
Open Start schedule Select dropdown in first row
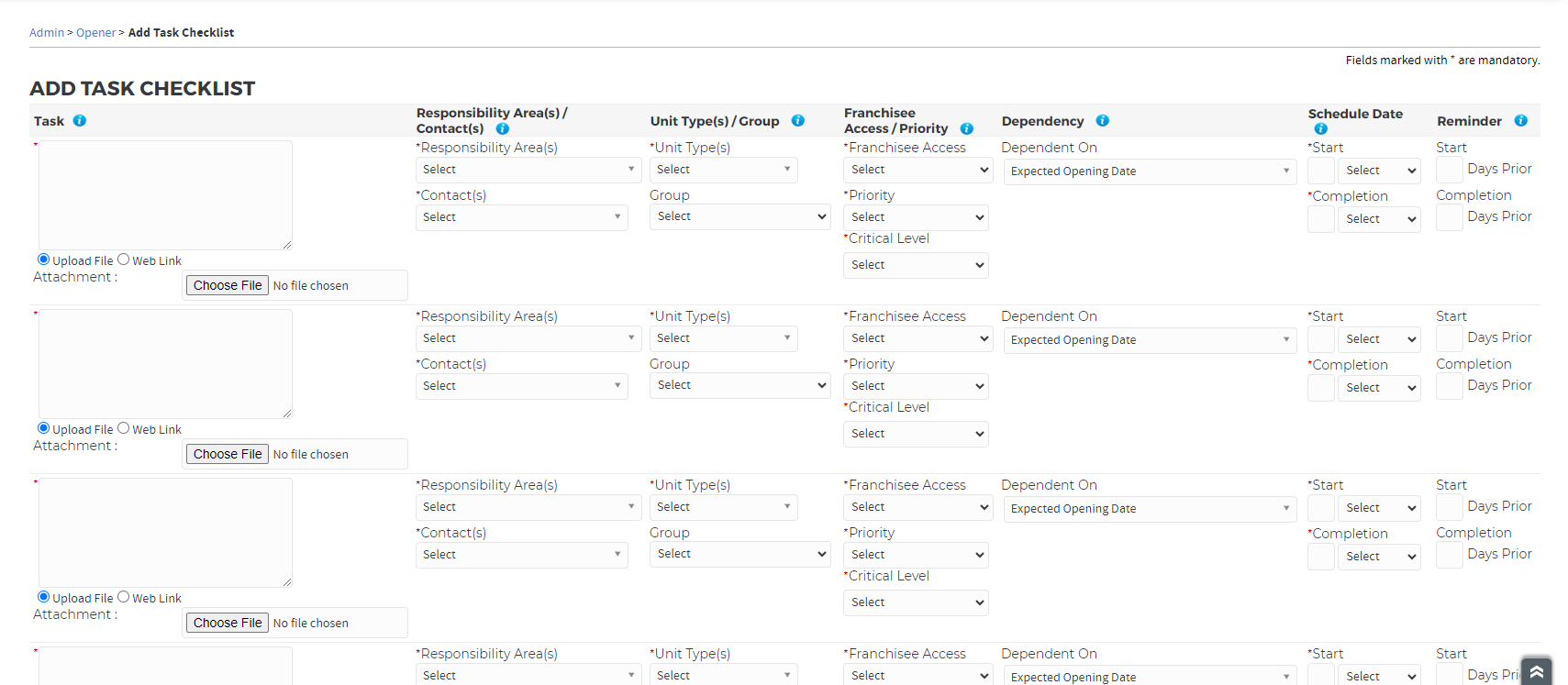[x=1379, y=171]
